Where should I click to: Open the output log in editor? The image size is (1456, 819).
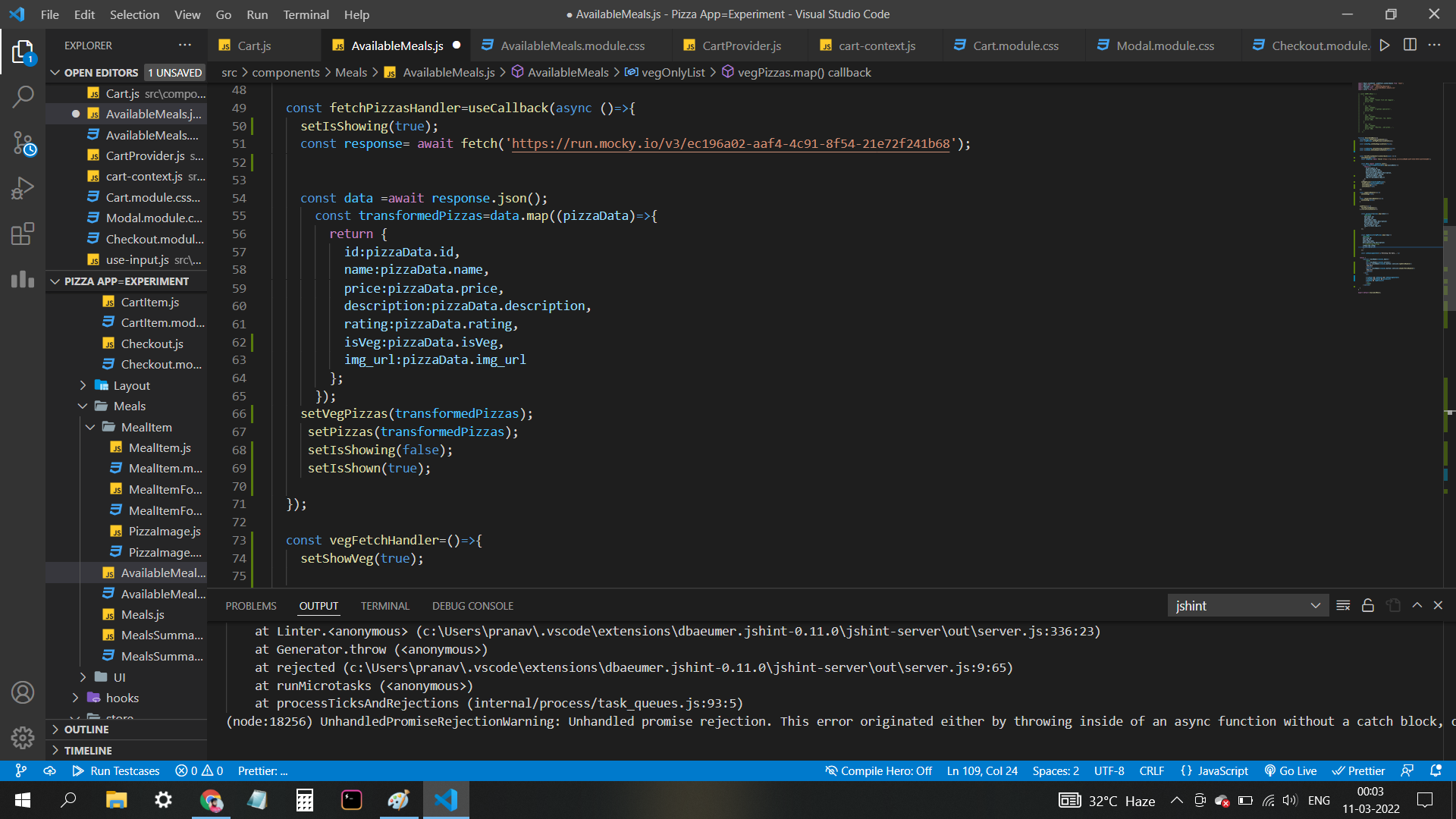1393,605
